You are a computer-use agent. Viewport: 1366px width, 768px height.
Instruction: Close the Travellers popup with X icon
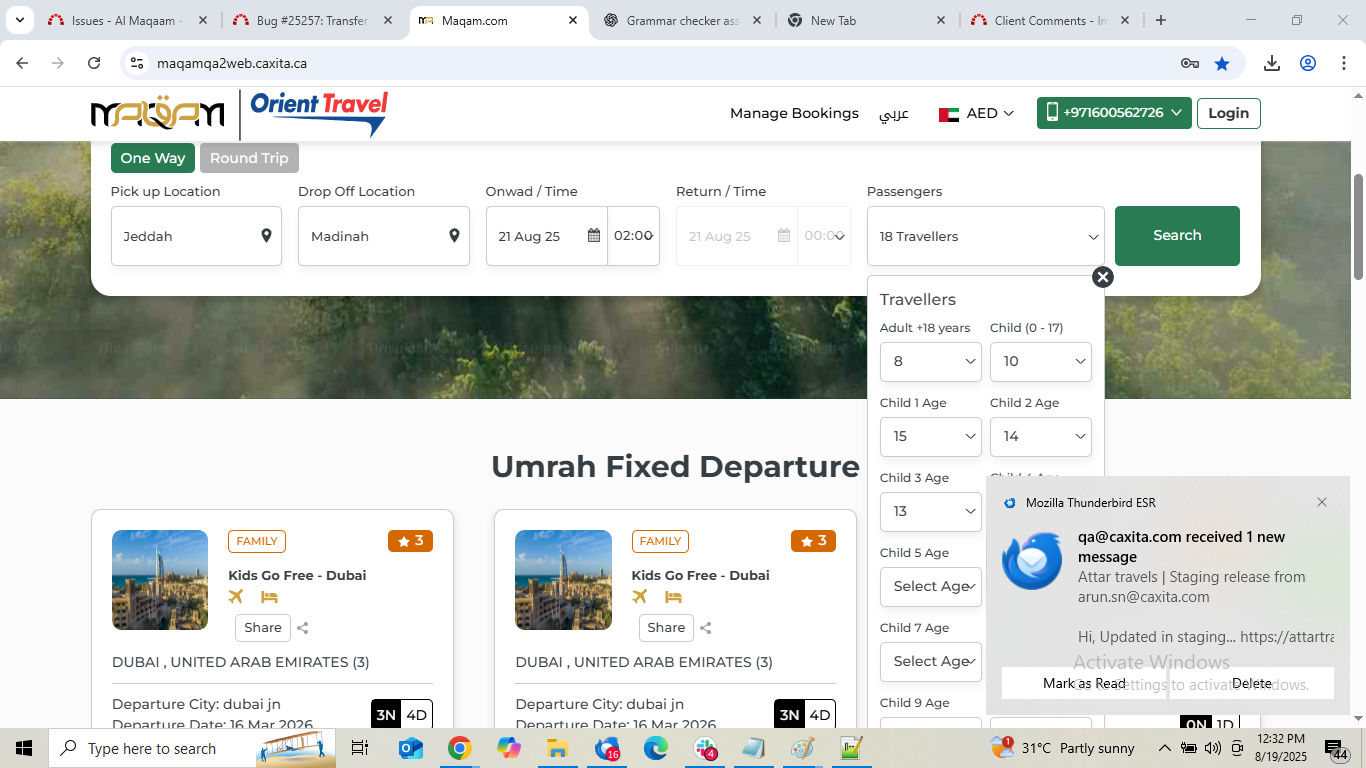point(1102,277)
